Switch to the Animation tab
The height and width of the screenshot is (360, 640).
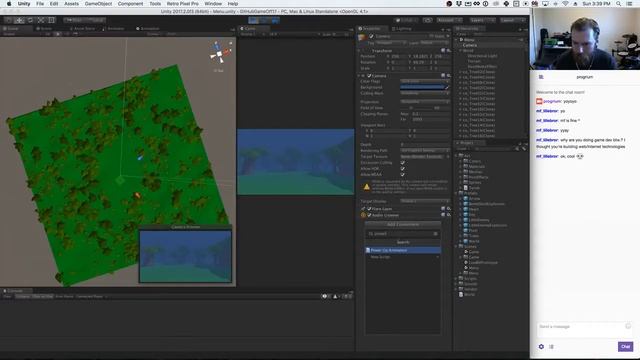point(148,29)
